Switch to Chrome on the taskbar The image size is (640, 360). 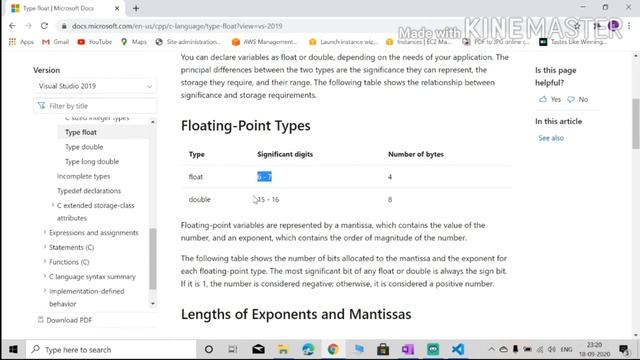pyautogui.click(x=333, y=349)
